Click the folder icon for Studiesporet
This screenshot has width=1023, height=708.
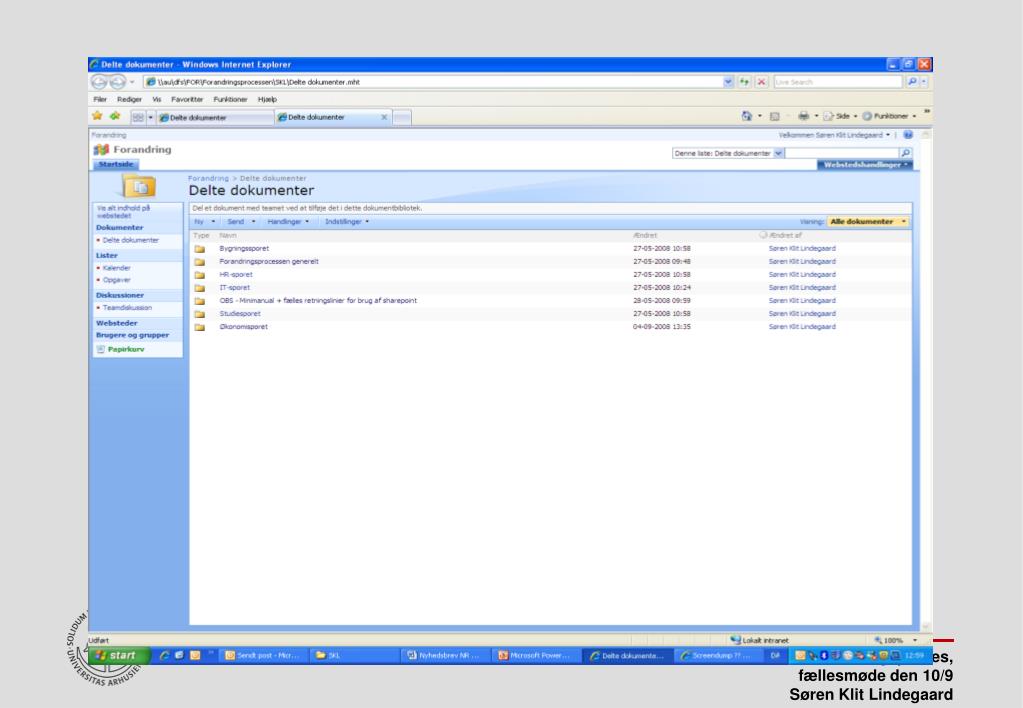pyautogui.click(x=200, y=314)
